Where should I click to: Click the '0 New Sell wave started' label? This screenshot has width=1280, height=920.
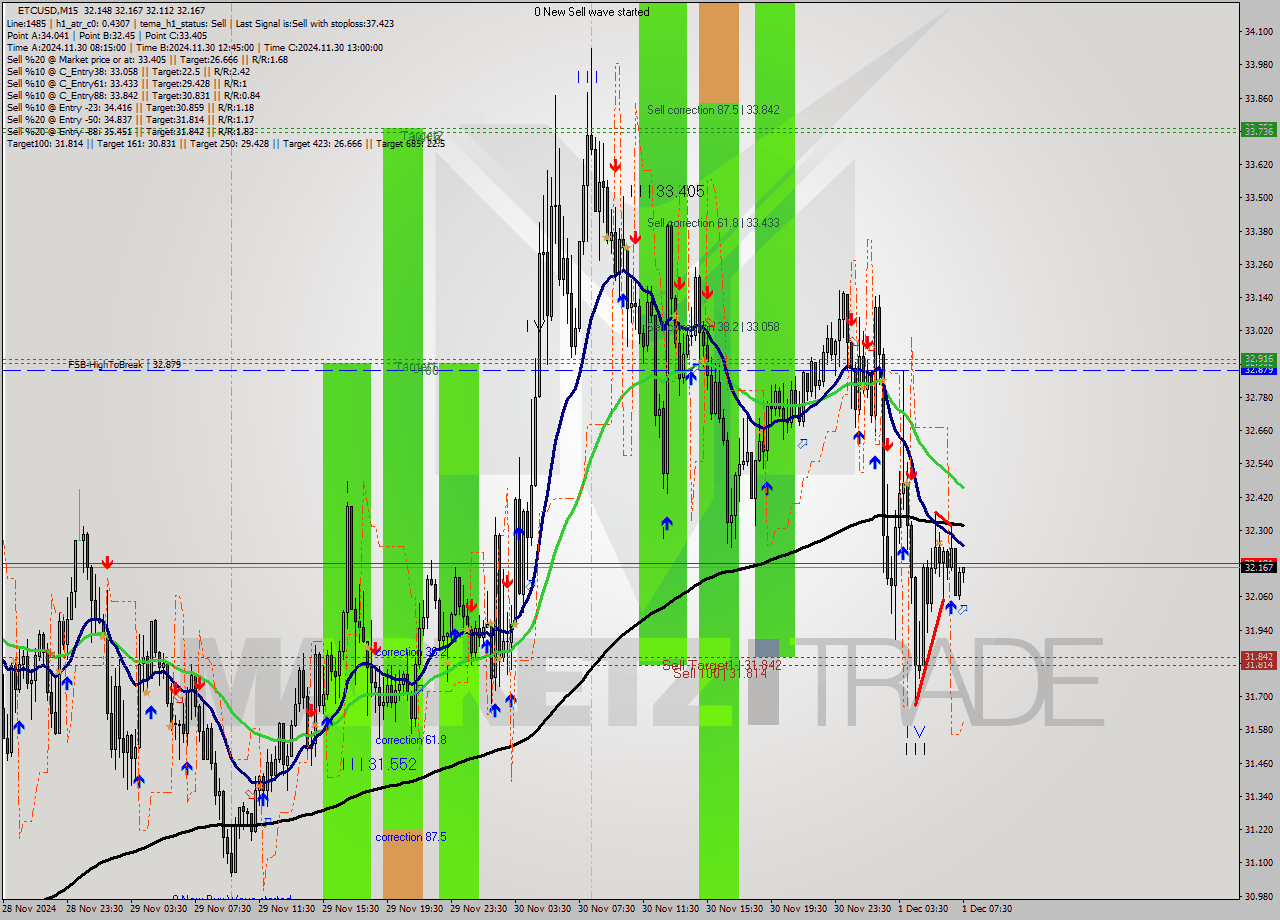tap(591, 12)
